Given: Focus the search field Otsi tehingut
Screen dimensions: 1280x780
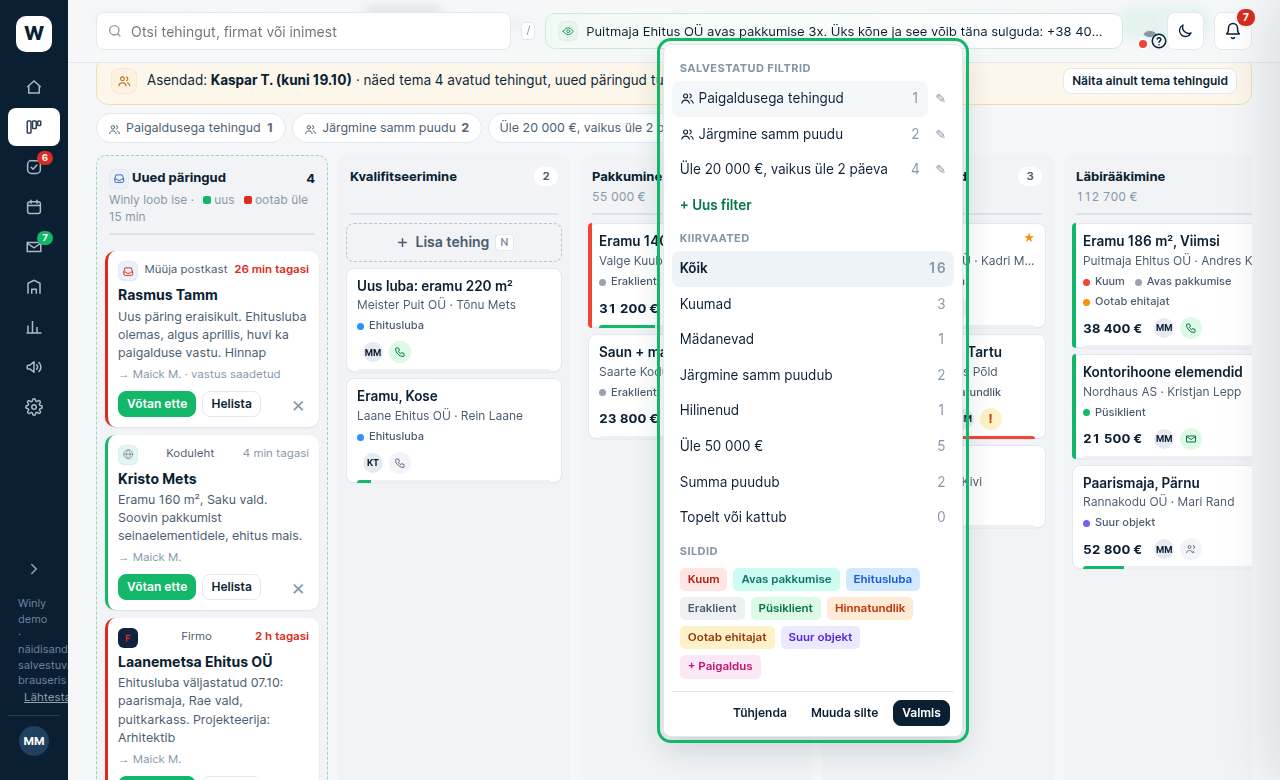Looking at the screenshot, I should point(304,31).
